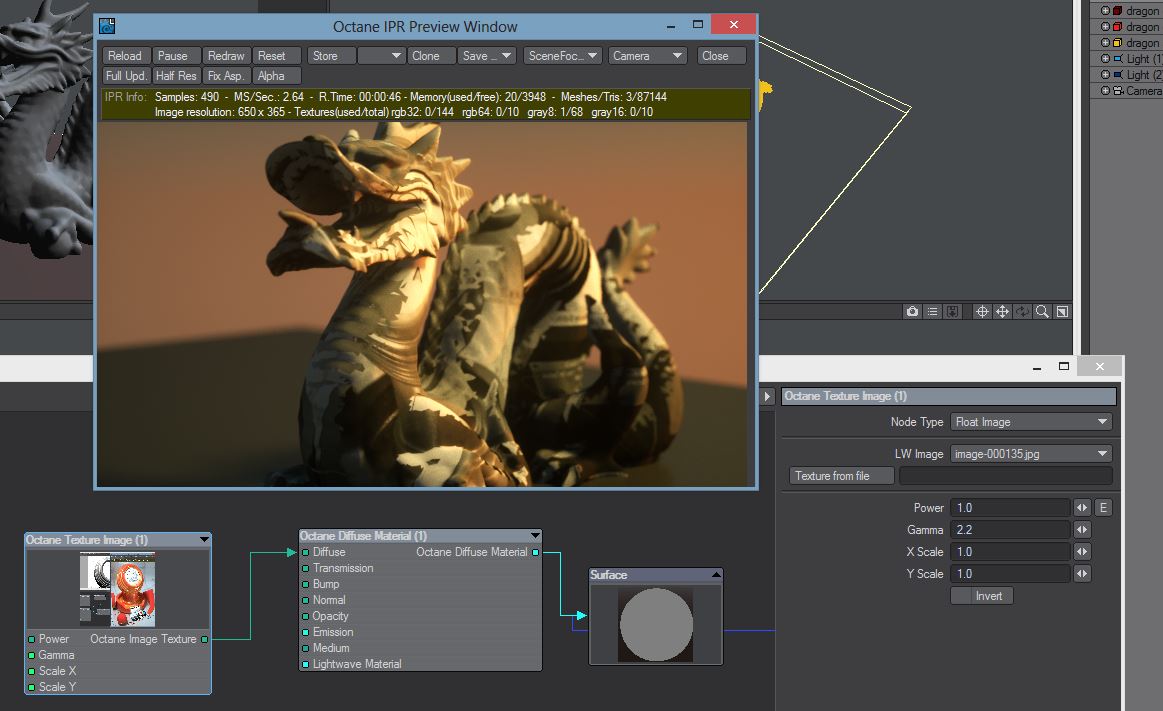Click the Clone button
This screenshot has height=711, width=1163.
coord(431,56)
